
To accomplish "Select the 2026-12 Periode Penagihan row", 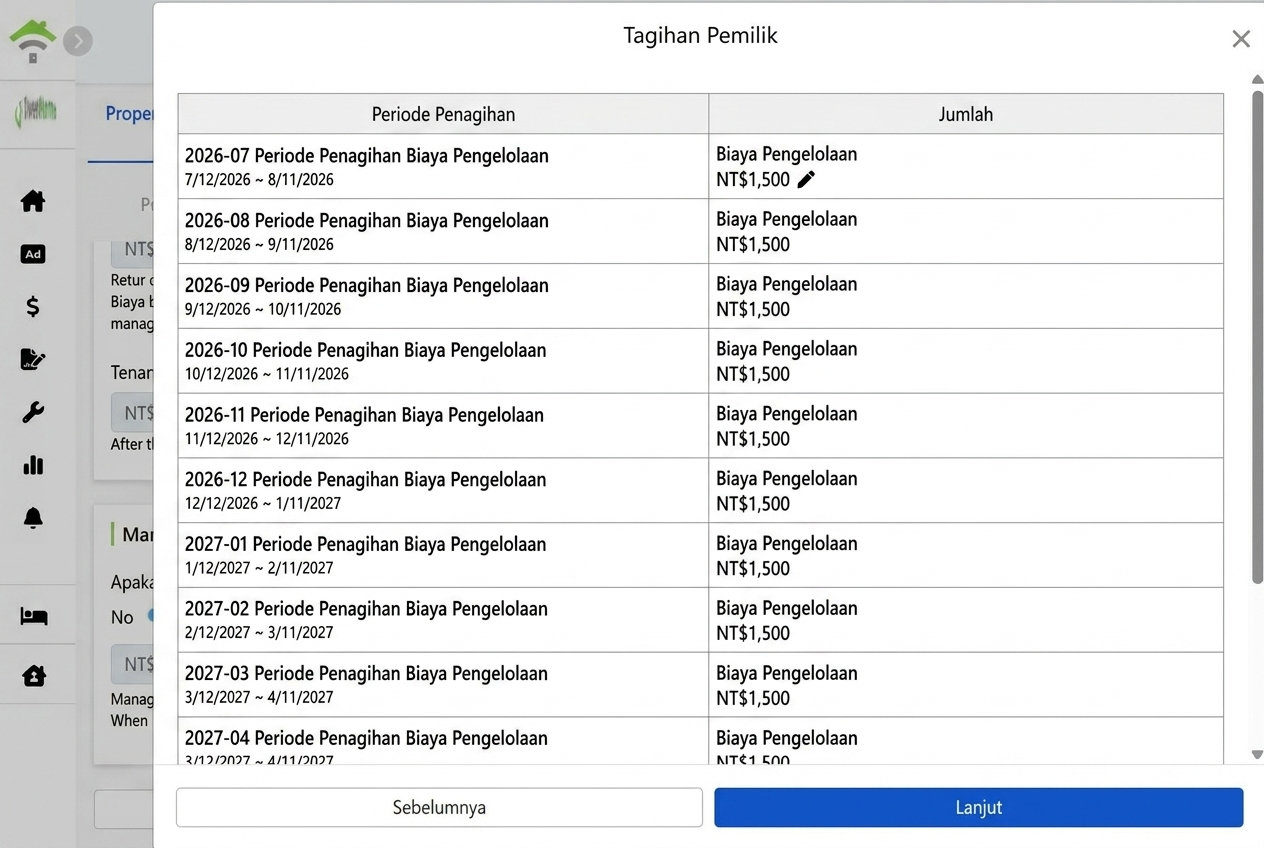I will (700, 491).
